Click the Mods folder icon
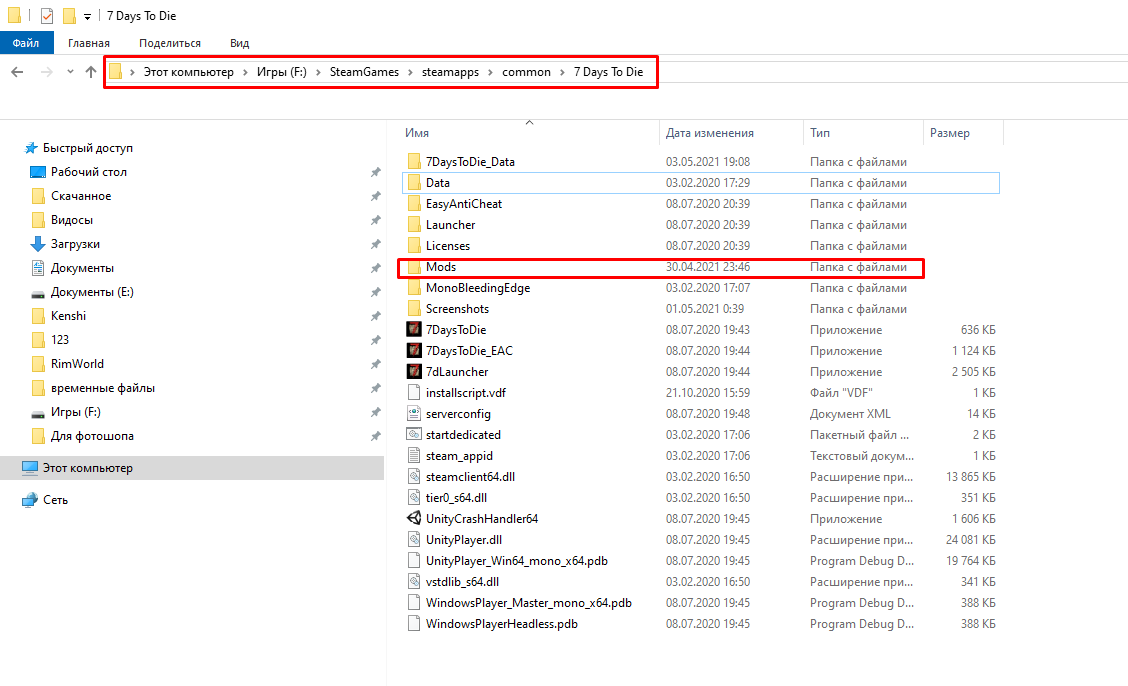The height and width of the screenshot is (686, 1128). coord(415,267)
